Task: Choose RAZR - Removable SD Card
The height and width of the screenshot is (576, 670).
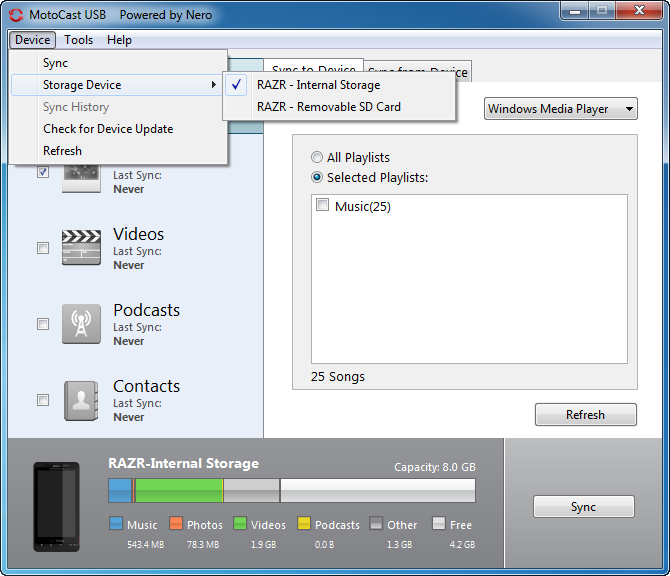Action: tap(328, 107)
